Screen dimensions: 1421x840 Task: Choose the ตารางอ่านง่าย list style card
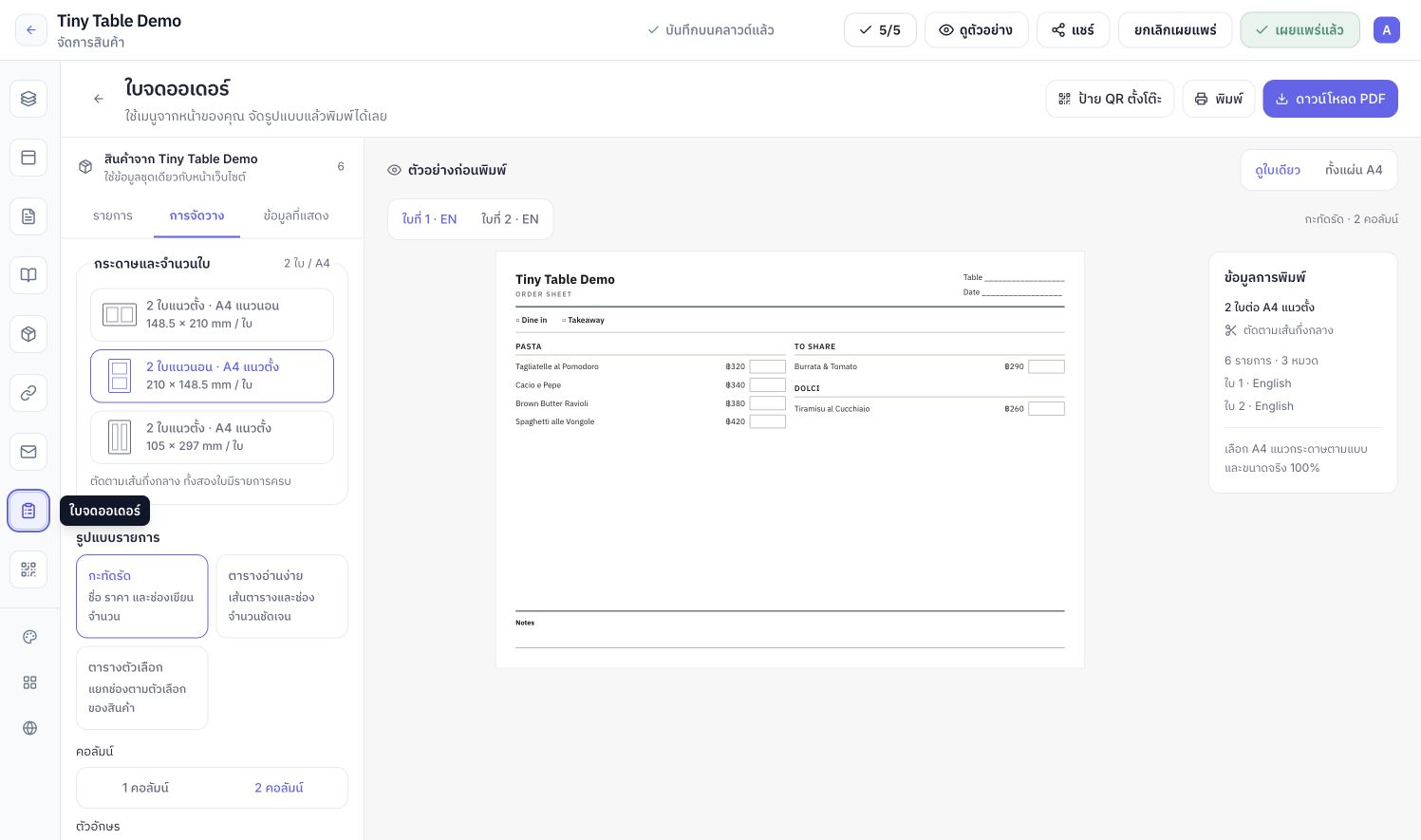[282, 596]
